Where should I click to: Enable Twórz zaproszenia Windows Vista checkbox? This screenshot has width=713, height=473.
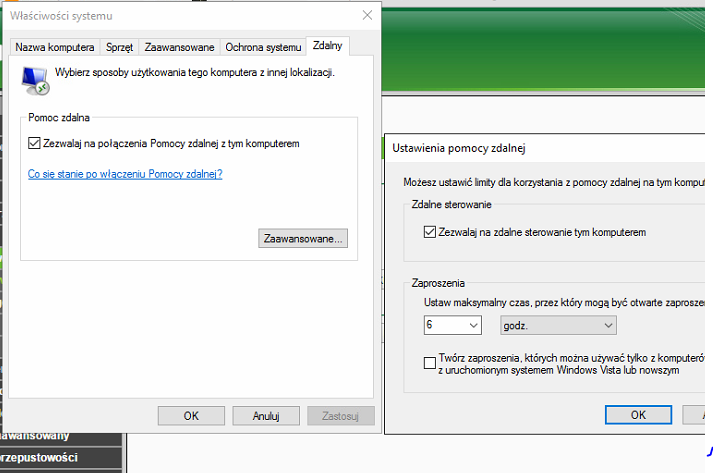[x=430, y=363]
